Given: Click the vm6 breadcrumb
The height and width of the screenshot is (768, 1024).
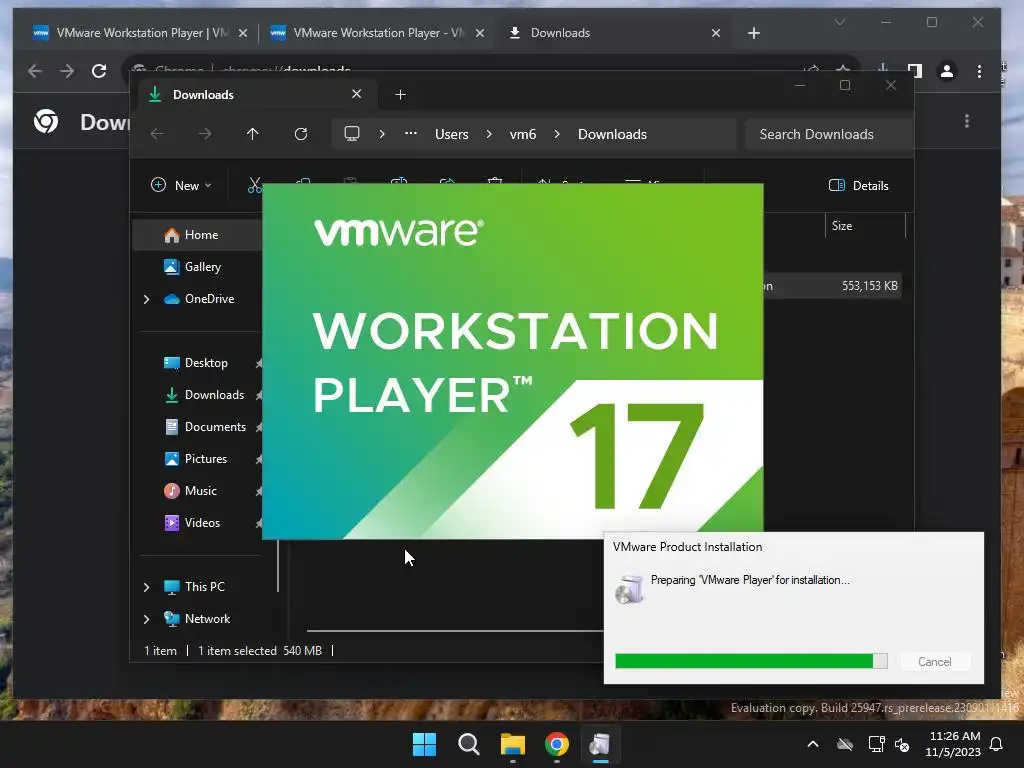Looking at the screenshot, I should point(522,134).
